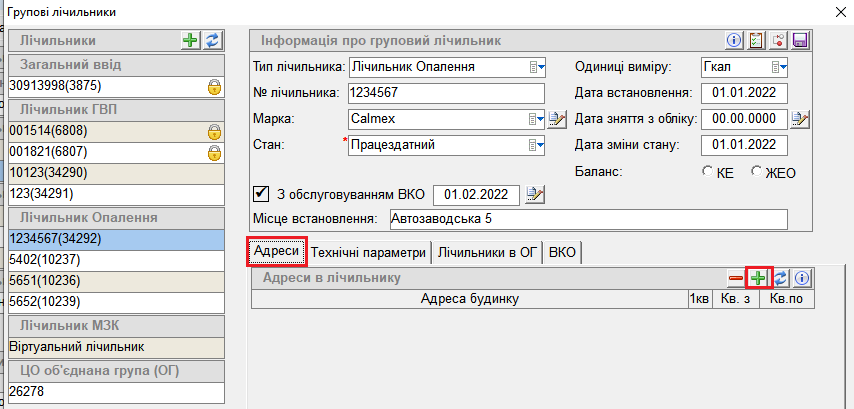Open Одиниці виміру dropdown

(779, 67)
